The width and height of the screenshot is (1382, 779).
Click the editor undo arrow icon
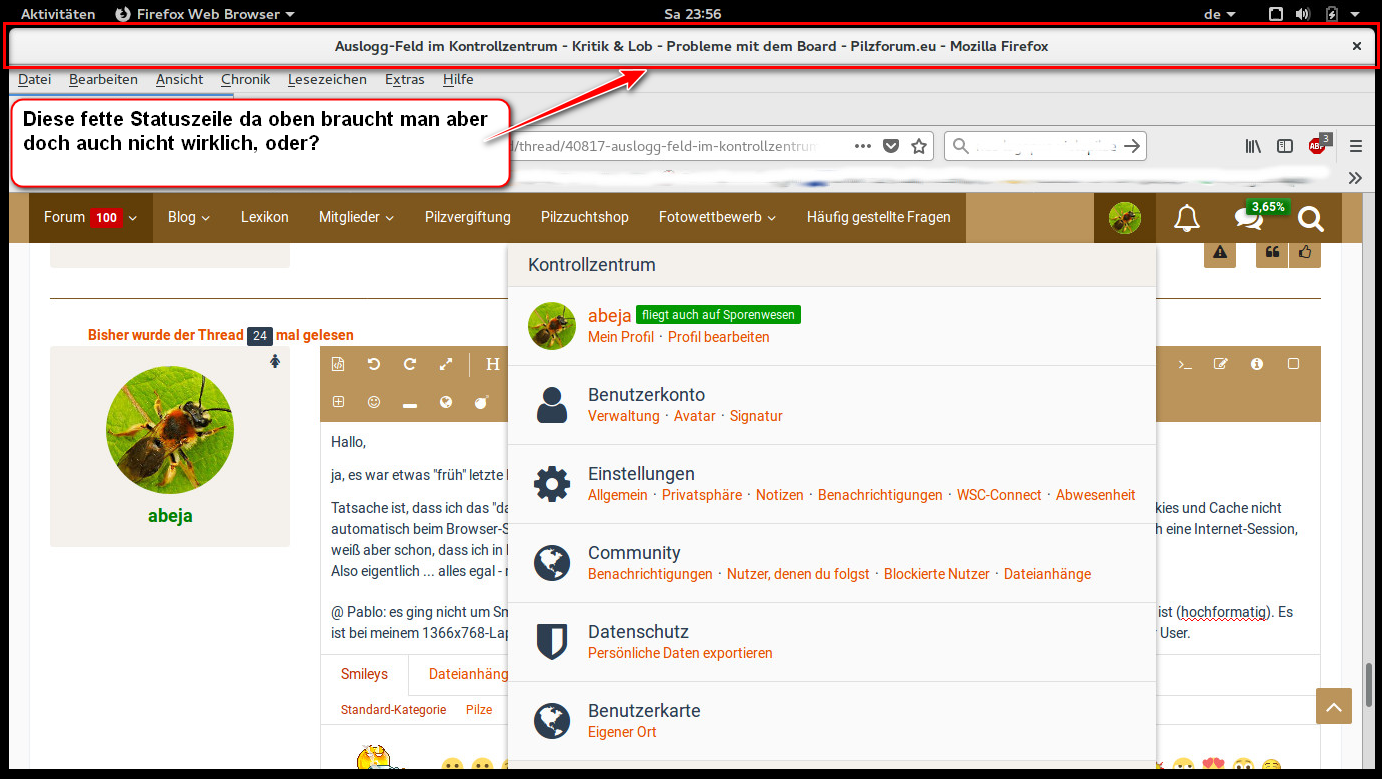pyautogui.click(x=374, y=364)
